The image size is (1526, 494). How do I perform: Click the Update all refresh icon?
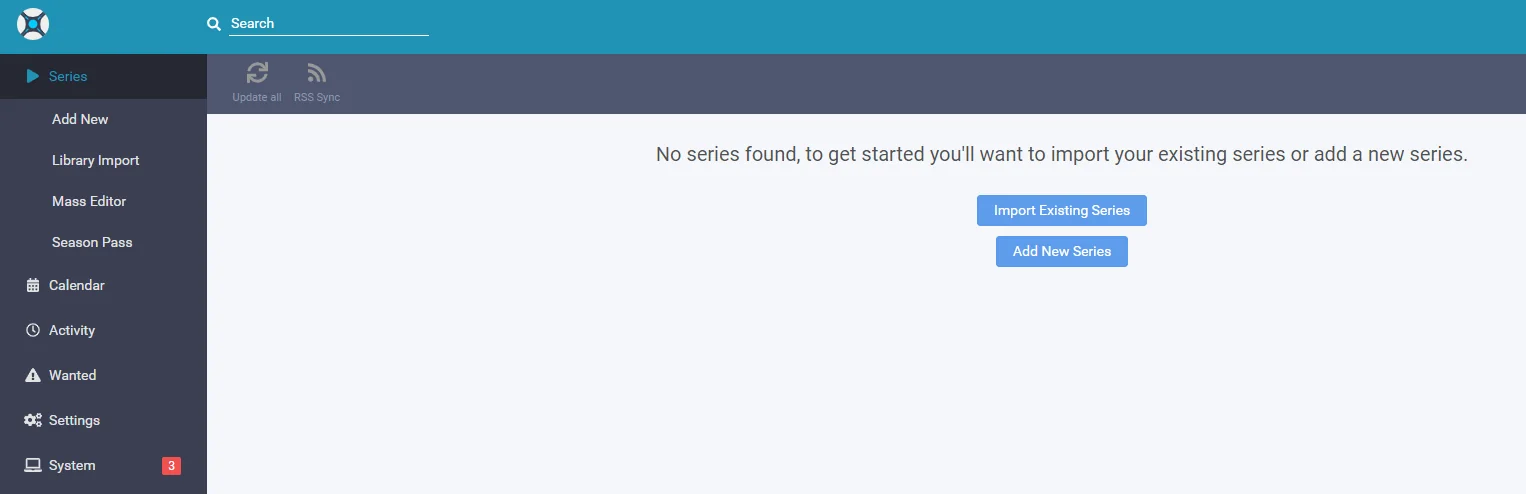[x=257, y=73]
